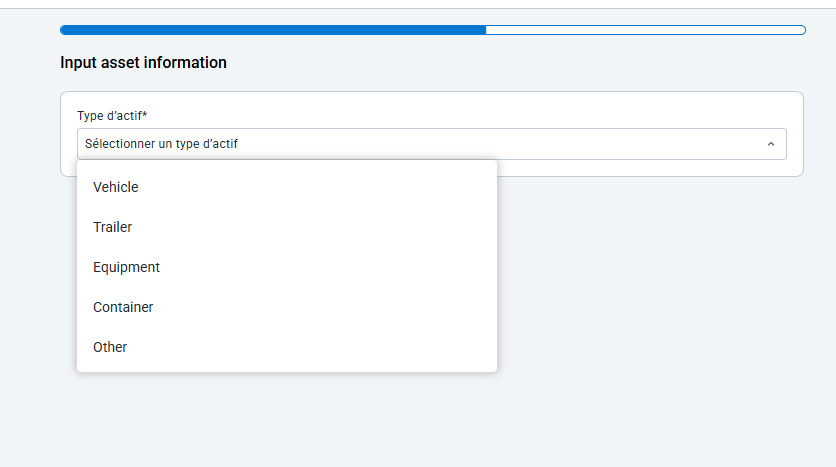Image resolution: width=836 pixels, height=467 pixels.
Task: Click the required asterisk beside Type d'actif
Action: click(146, 115)
